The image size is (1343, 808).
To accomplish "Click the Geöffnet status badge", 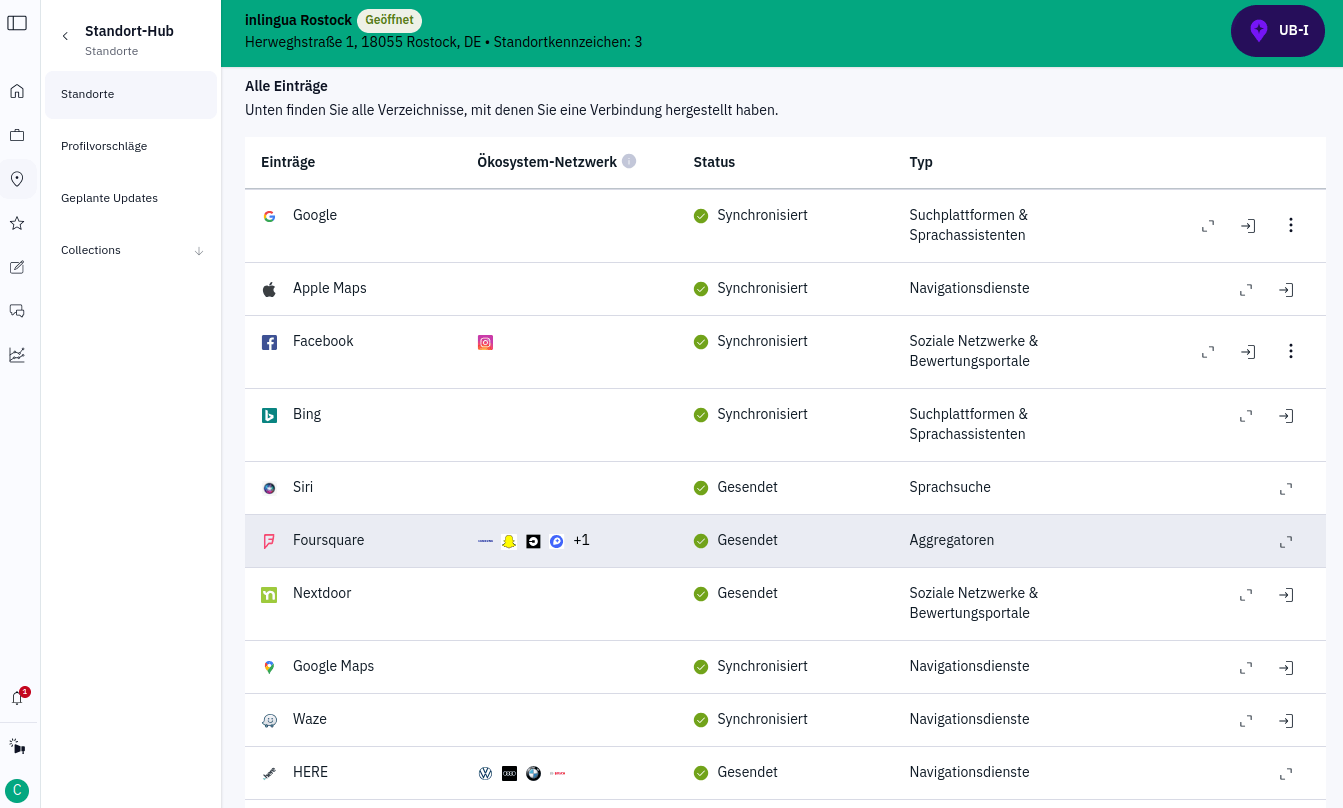I will (389, 20).
